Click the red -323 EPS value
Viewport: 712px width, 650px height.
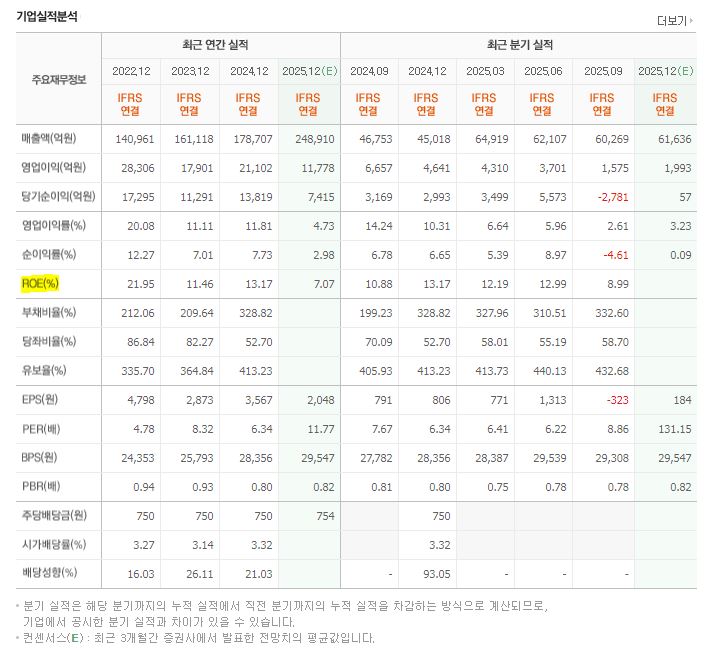tap(618, 400)
